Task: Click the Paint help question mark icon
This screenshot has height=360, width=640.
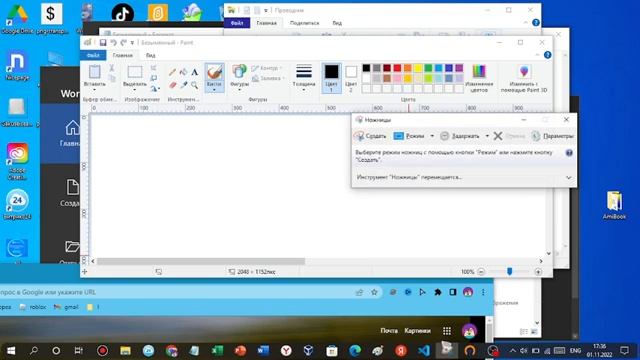Action: click(x=547, y=55)
